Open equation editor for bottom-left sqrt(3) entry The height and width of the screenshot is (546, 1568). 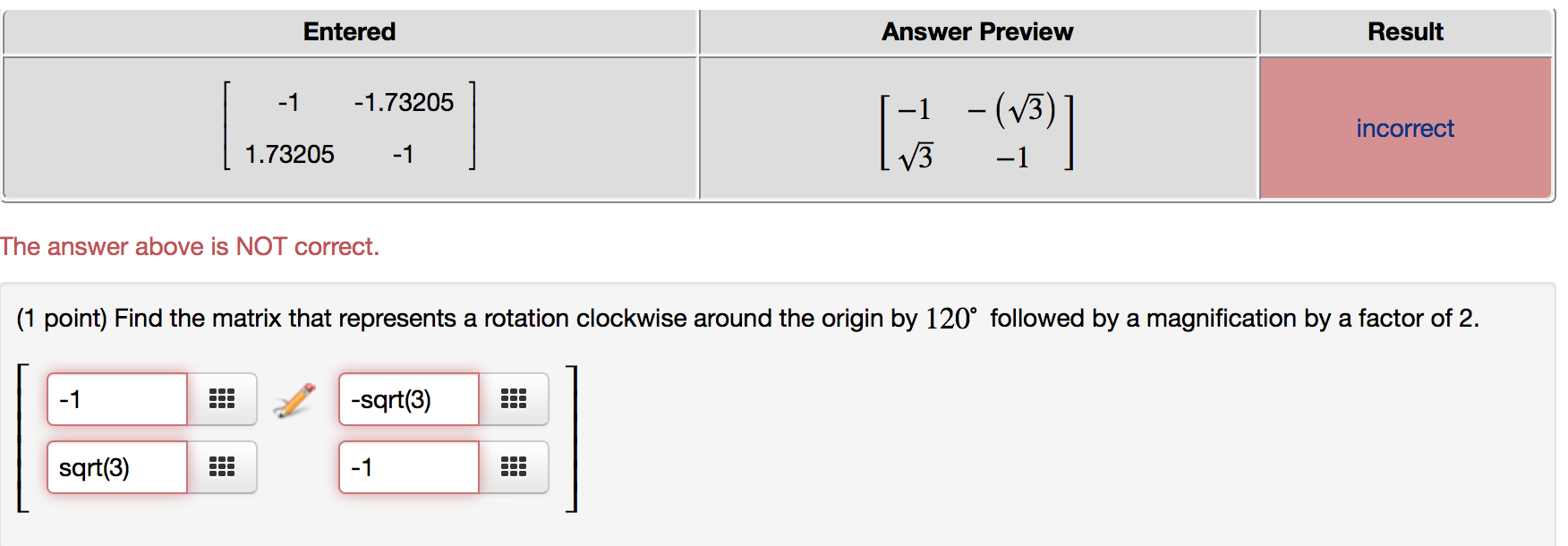222,467
